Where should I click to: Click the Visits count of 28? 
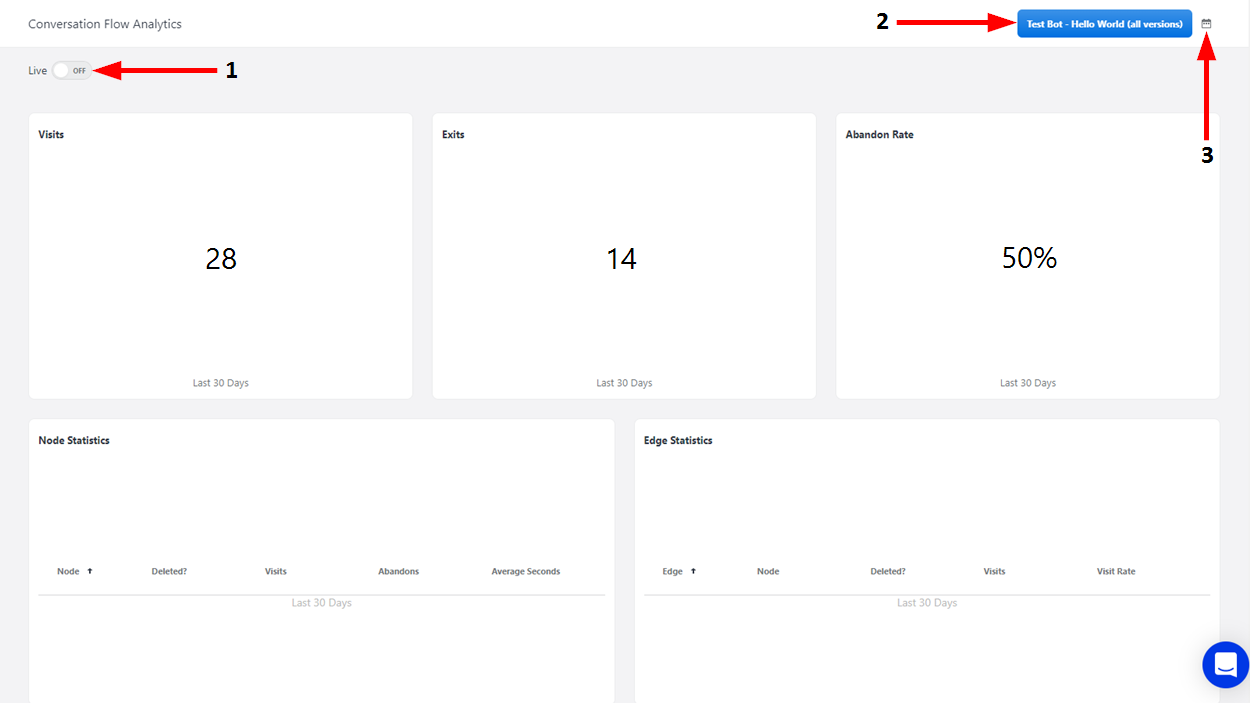click(x=221, y=259)
